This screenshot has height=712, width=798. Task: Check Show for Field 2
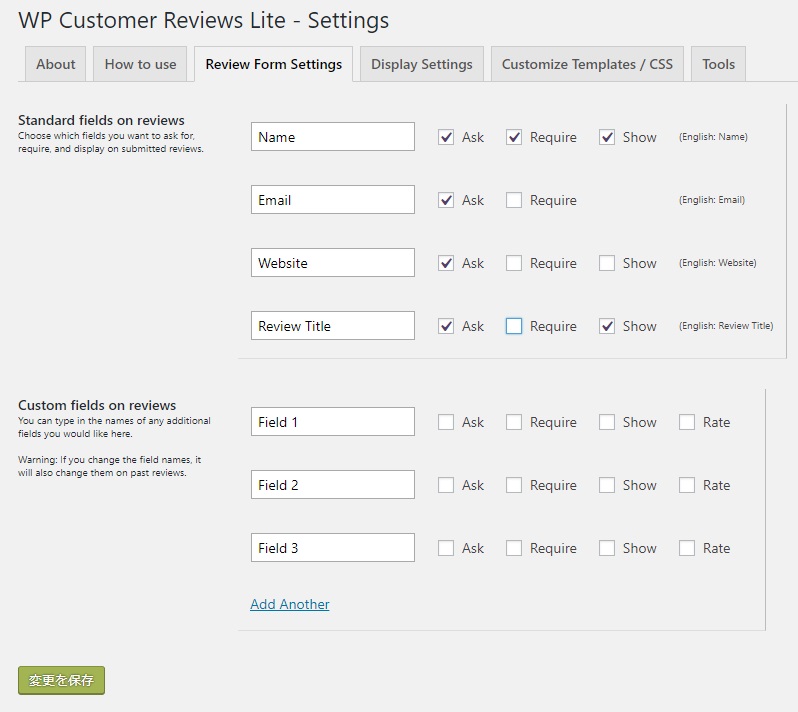tap(607, 485)
